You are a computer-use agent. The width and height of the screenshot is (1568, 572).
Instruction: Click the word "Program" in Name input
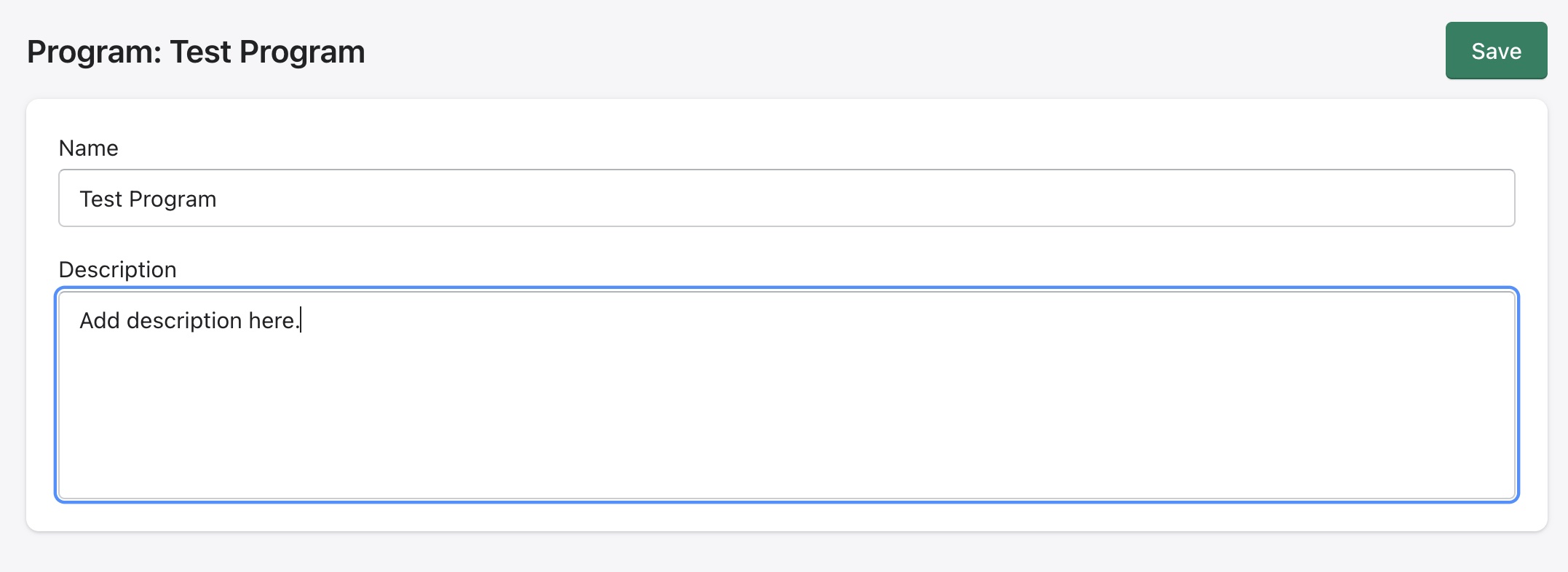pyautogui.click(x=173, y=199)
